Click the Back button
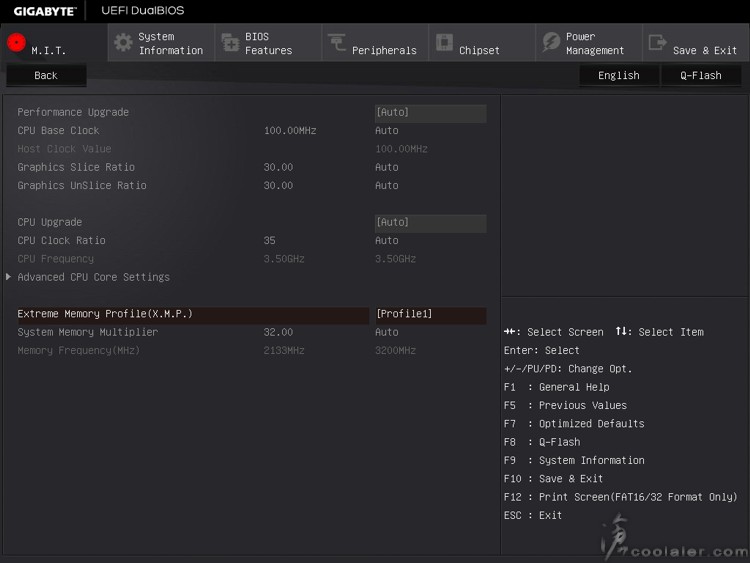Image resolution: width=750 pixels, height=563 pixels. tap(46, 76)
